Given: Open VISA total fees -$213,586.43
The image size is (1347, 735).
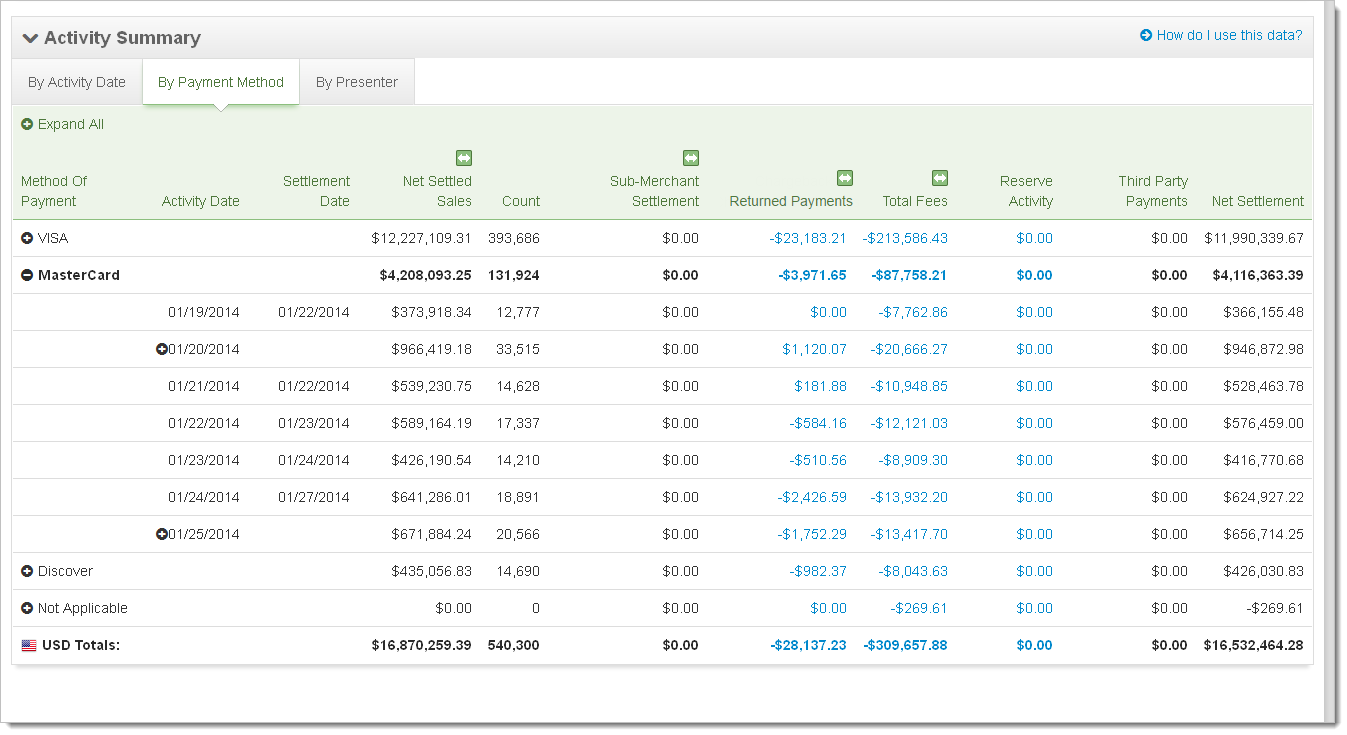Looking at the screenshot, I should tap(905, 239).
